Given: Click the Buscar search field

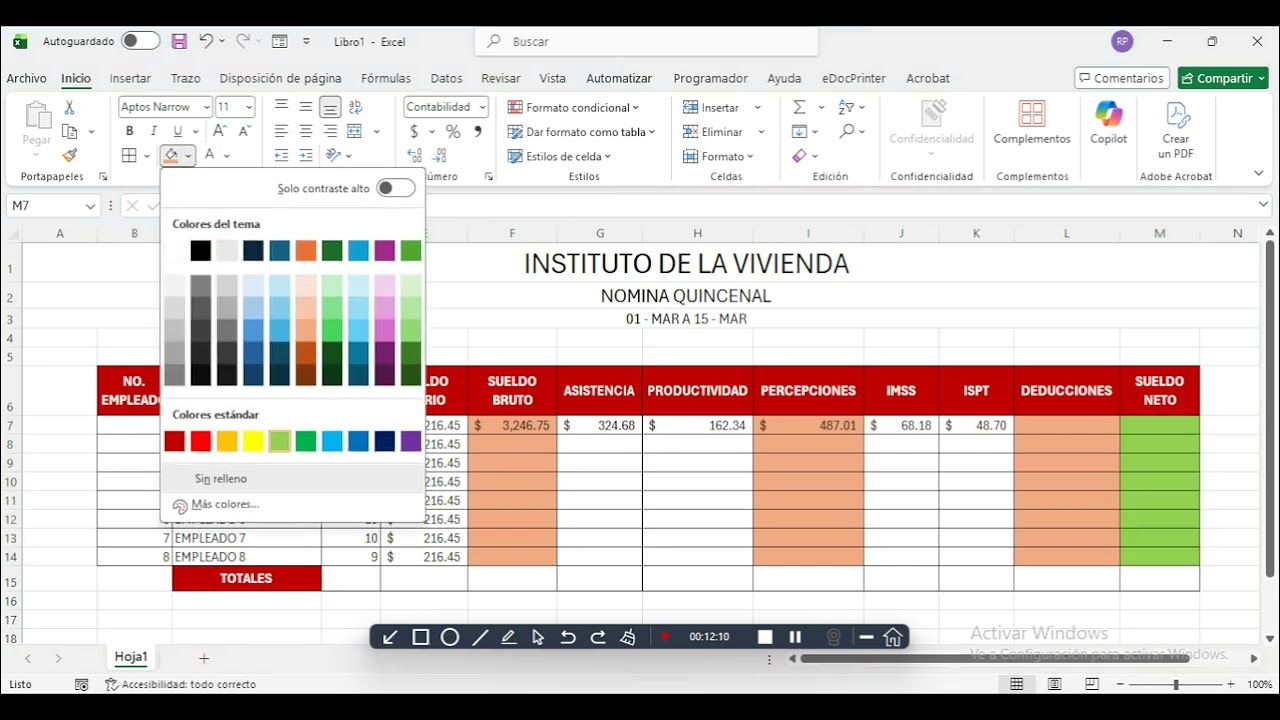Looking at the screenshot, I should click(647, 41).
